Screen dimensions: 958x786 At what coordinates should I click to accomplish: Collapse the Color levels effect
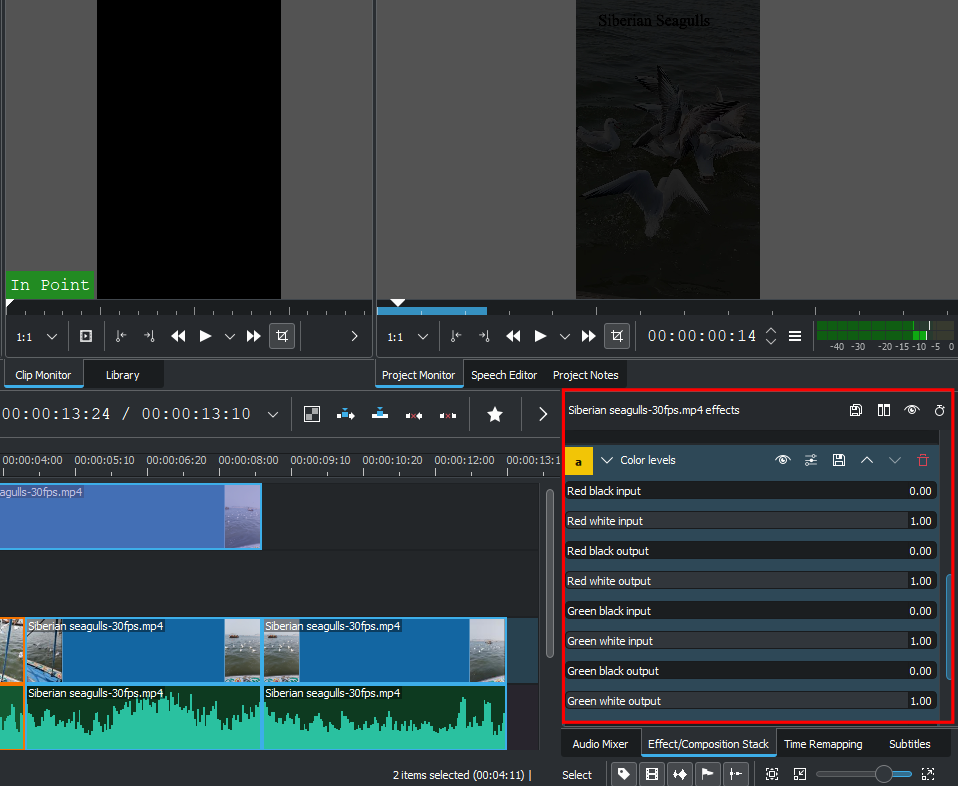(606, 460)
